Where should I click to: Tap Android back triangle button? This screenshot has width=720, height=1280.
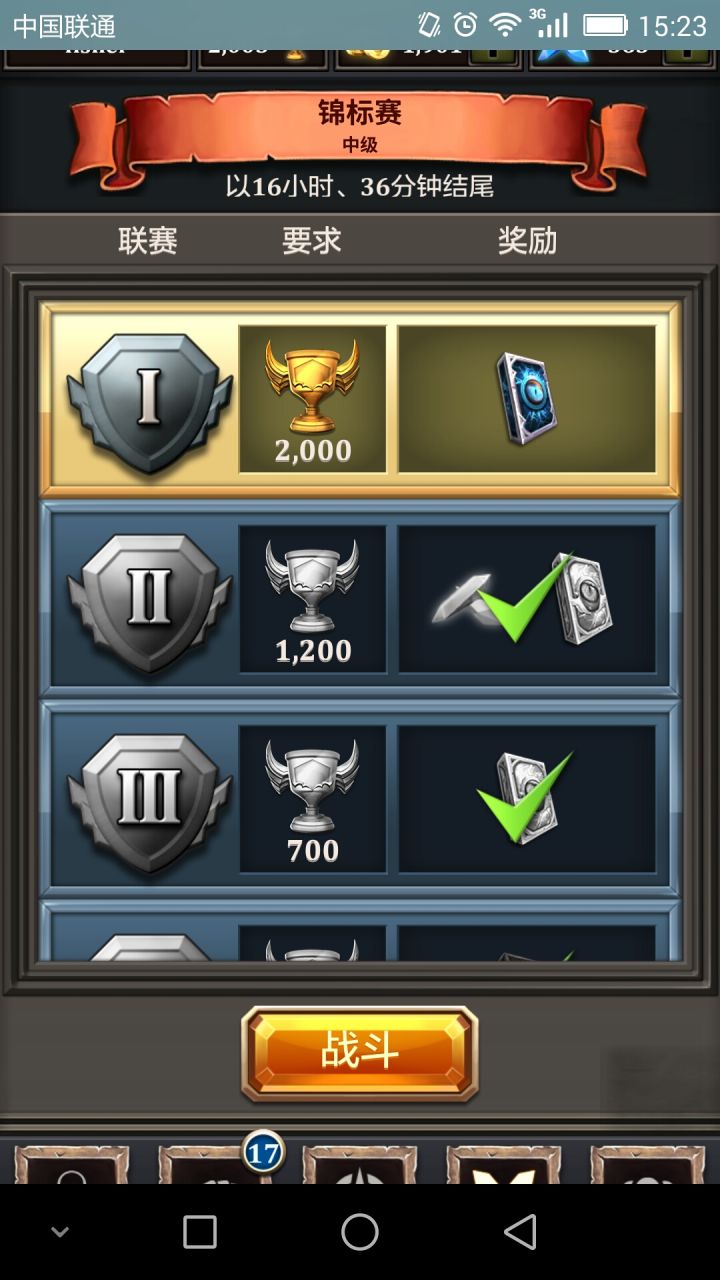point(520,1232)
